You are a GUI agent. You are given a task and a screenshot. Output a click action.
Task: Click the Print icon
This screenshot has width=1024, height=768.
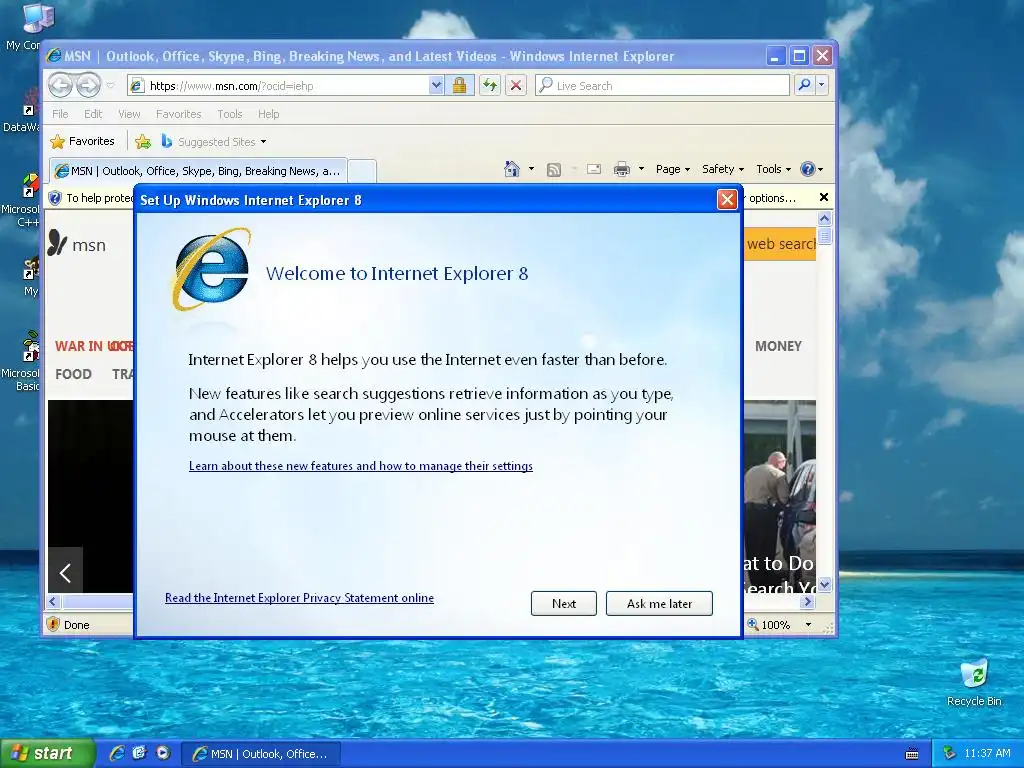pyautogui.click(x=622, y=170)
